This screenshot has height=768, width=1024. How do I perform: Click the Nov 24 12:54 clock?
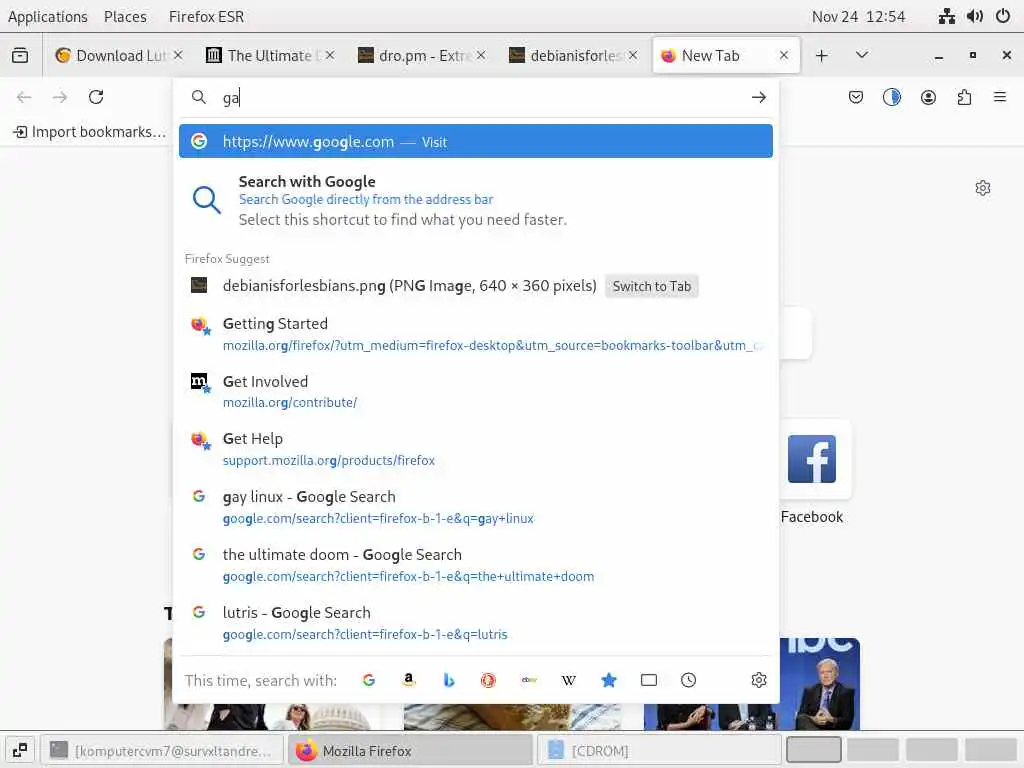tap(858, 16)
